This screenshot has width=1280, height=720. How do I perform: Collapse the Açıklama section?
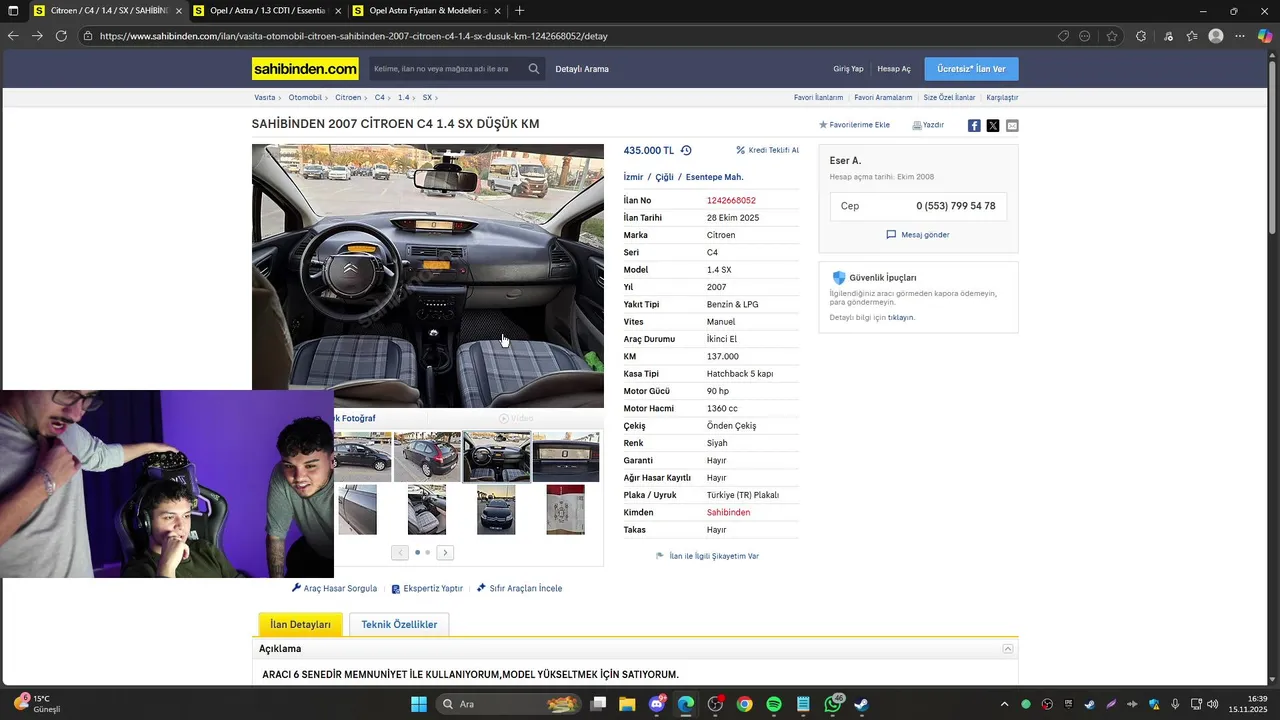coord(1008,649)
